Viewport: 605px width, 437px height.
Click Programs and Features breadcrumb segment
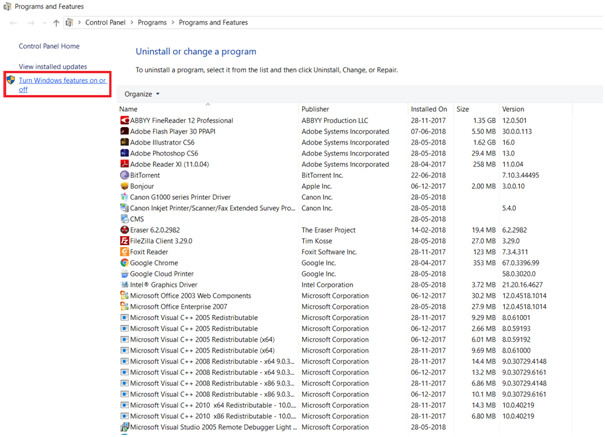point(213,22)
